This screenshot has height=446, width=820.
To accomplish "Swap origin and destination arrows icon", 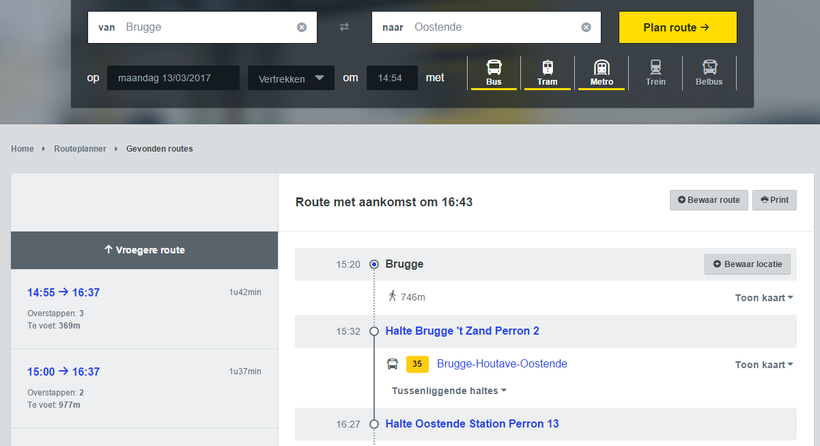I will [344, 27].
